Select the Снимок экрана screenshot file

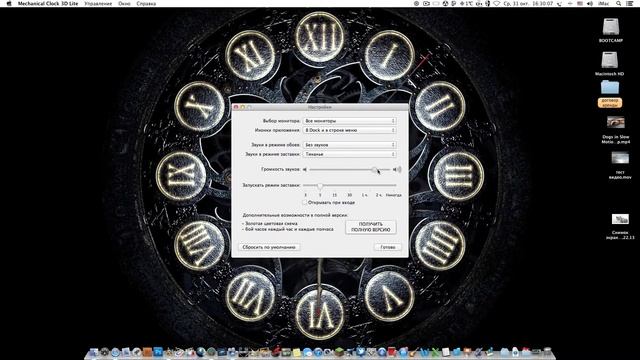point(620,219)
